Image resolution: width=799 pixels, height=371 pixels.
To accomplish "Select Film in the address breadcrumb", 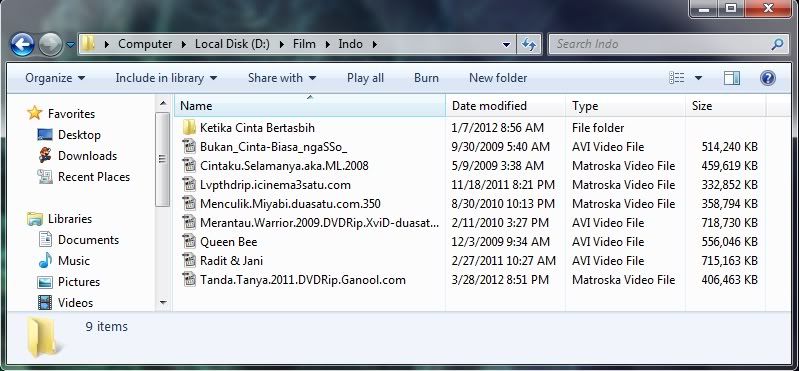I will (x=304, y=44).
